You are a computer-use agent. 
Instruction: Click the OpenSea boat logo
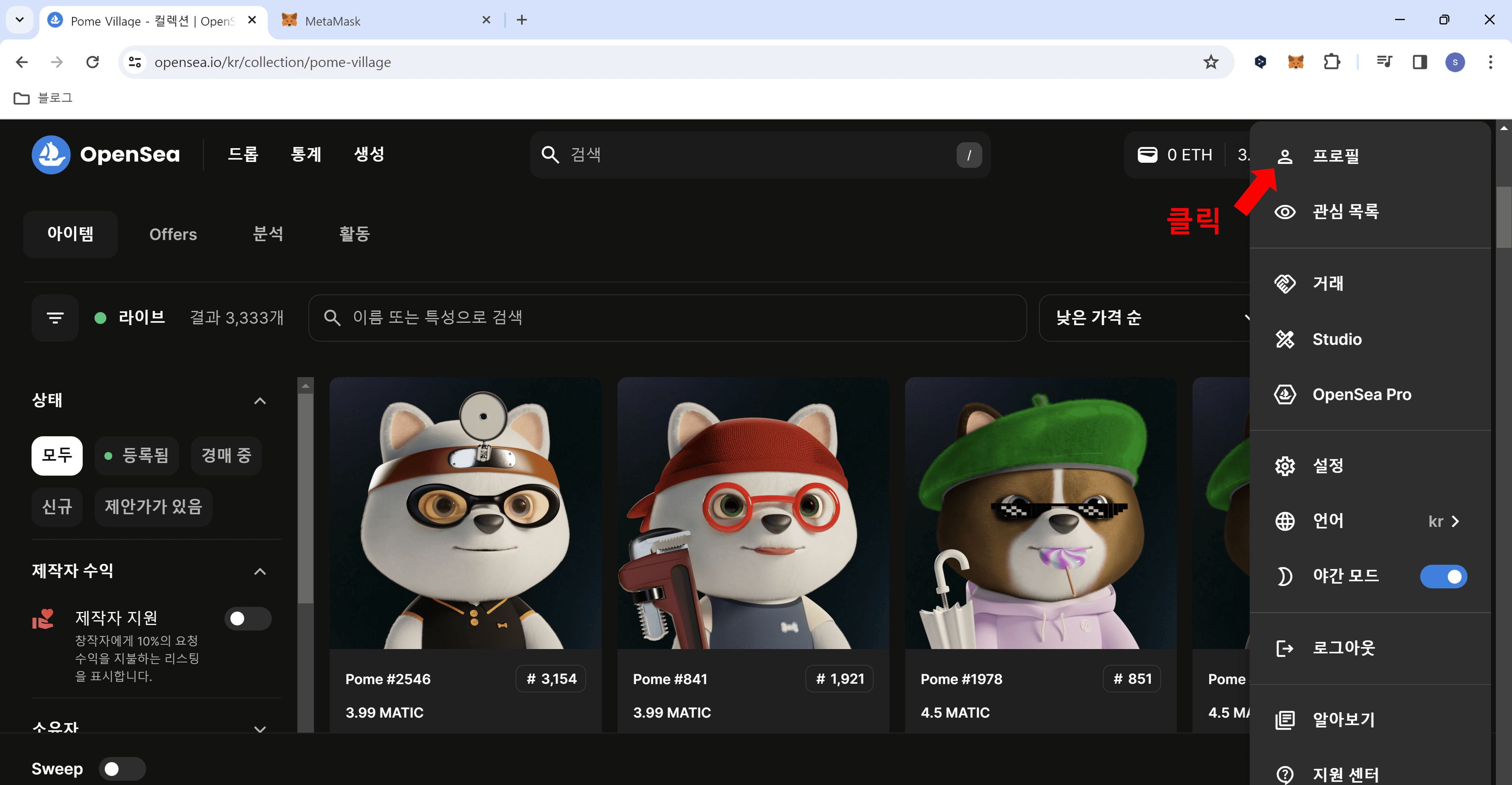pos(51,154)
